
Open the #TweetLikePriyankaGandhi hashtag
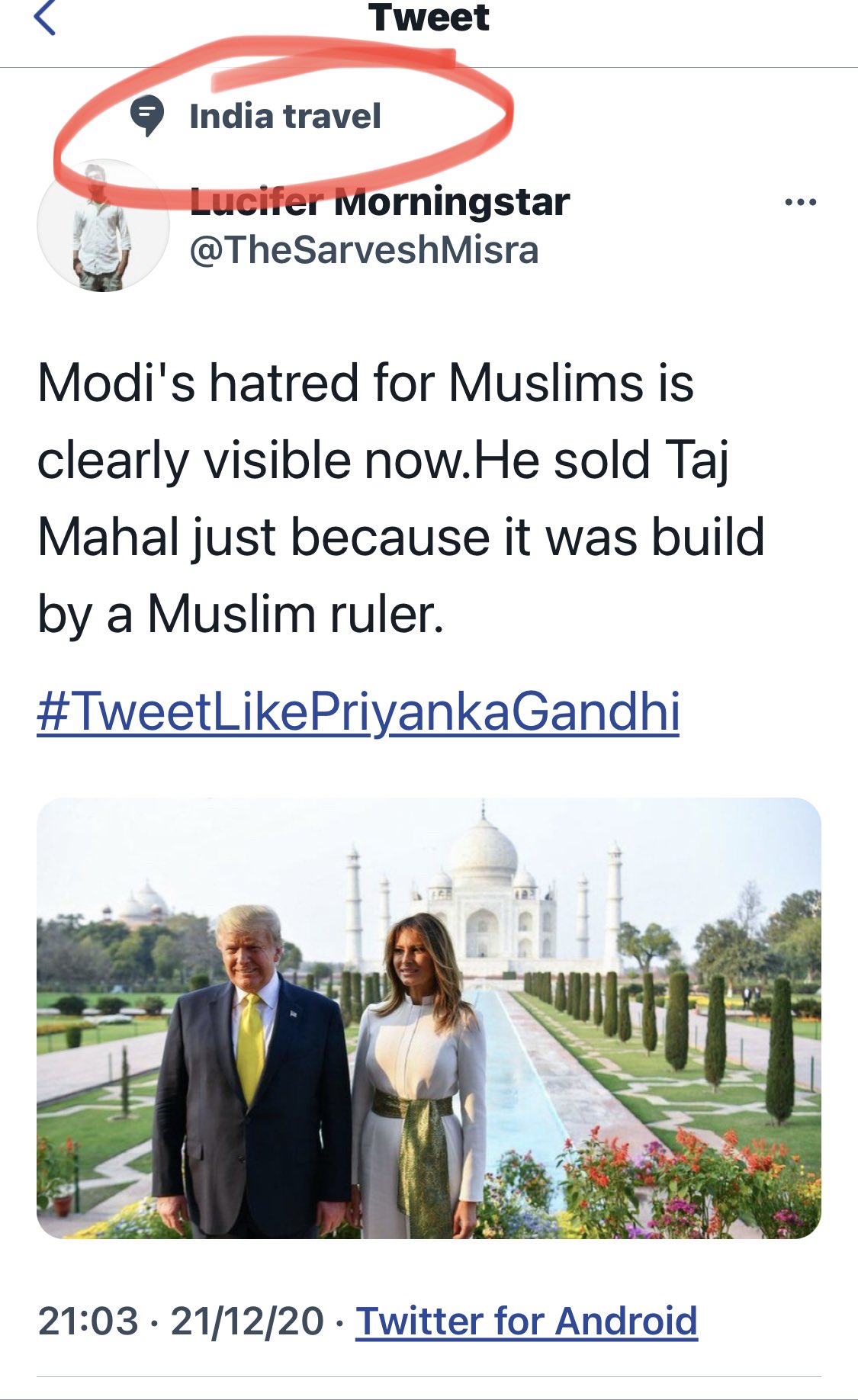(x=358, y=711)
